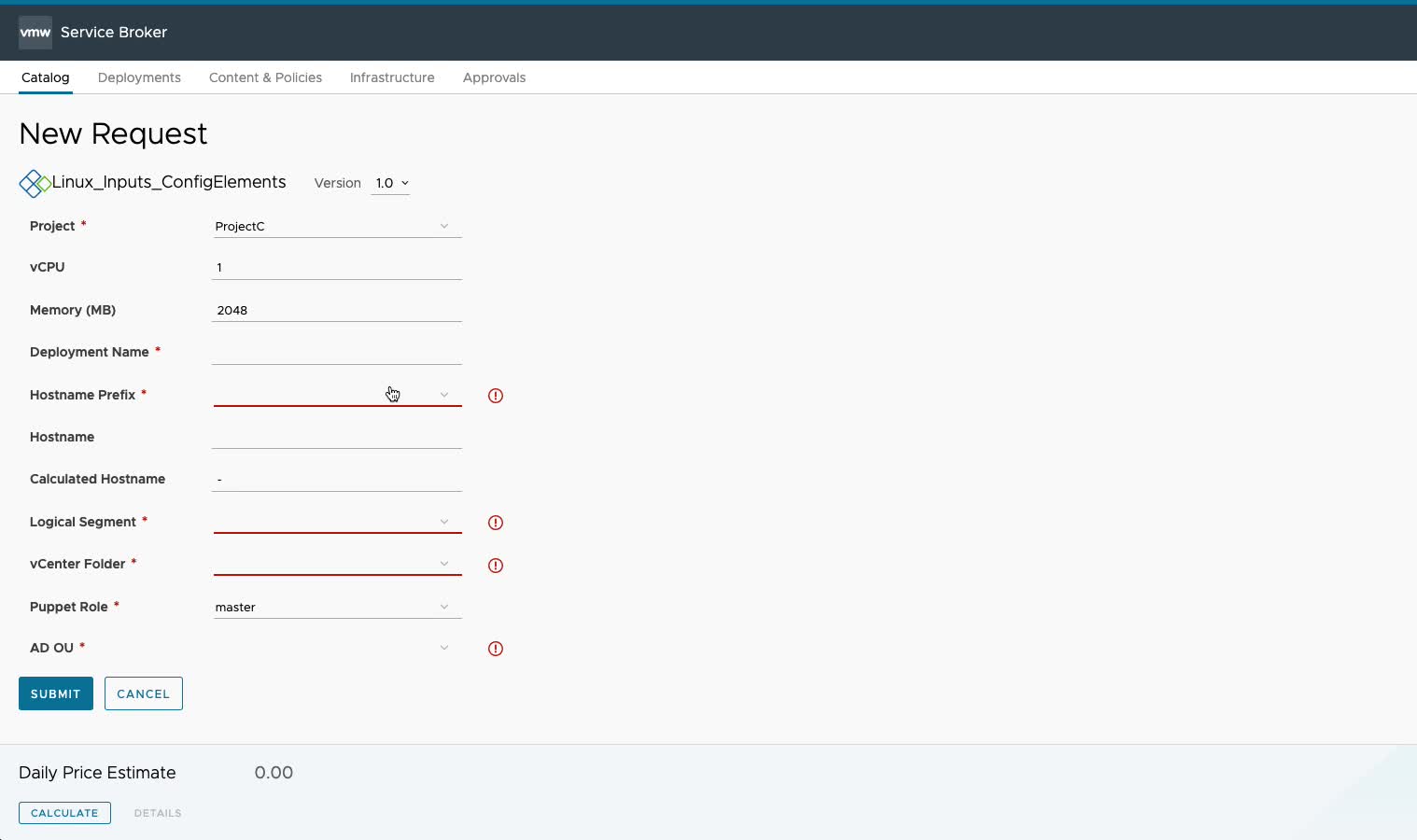1417x840 pixels.
Task: Click the Puppet Role label
Action: click(69, 607)
